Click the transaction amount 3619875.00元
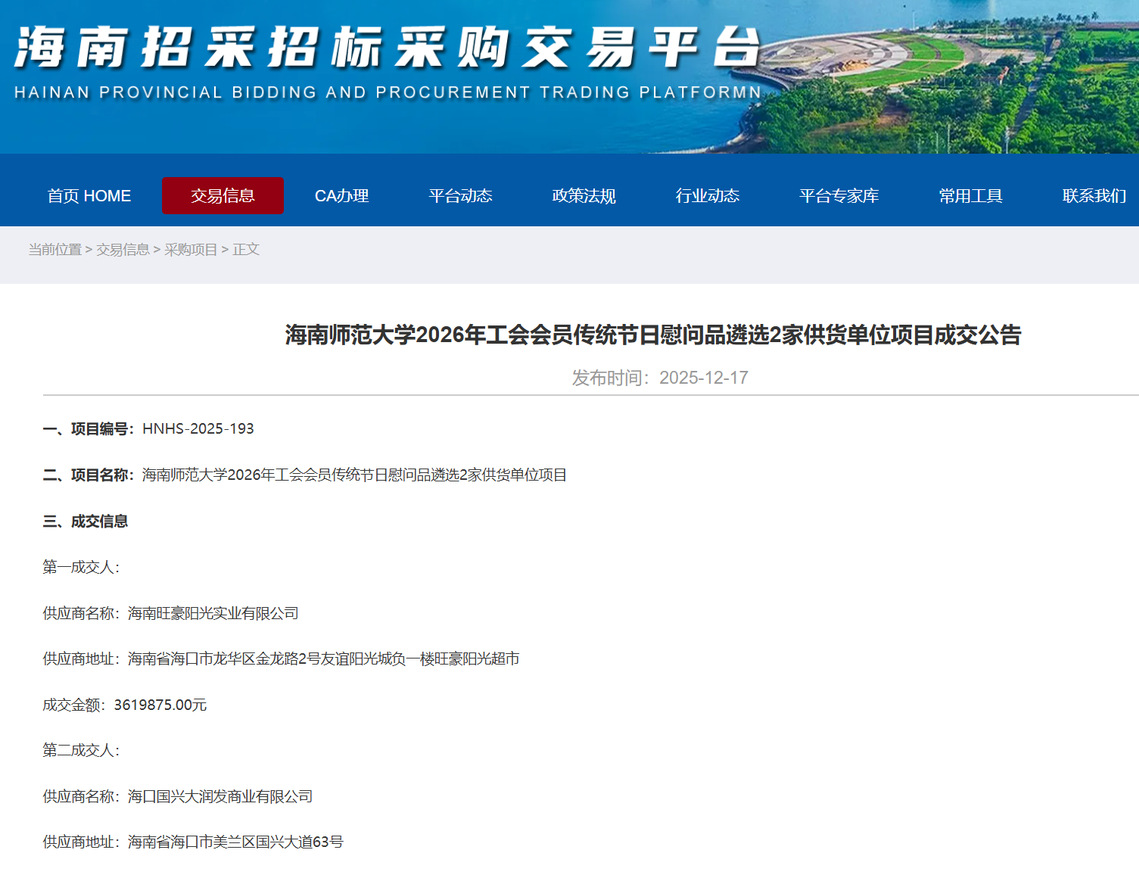The height and width of the screenshot is (878, 1139). point(160,705)
